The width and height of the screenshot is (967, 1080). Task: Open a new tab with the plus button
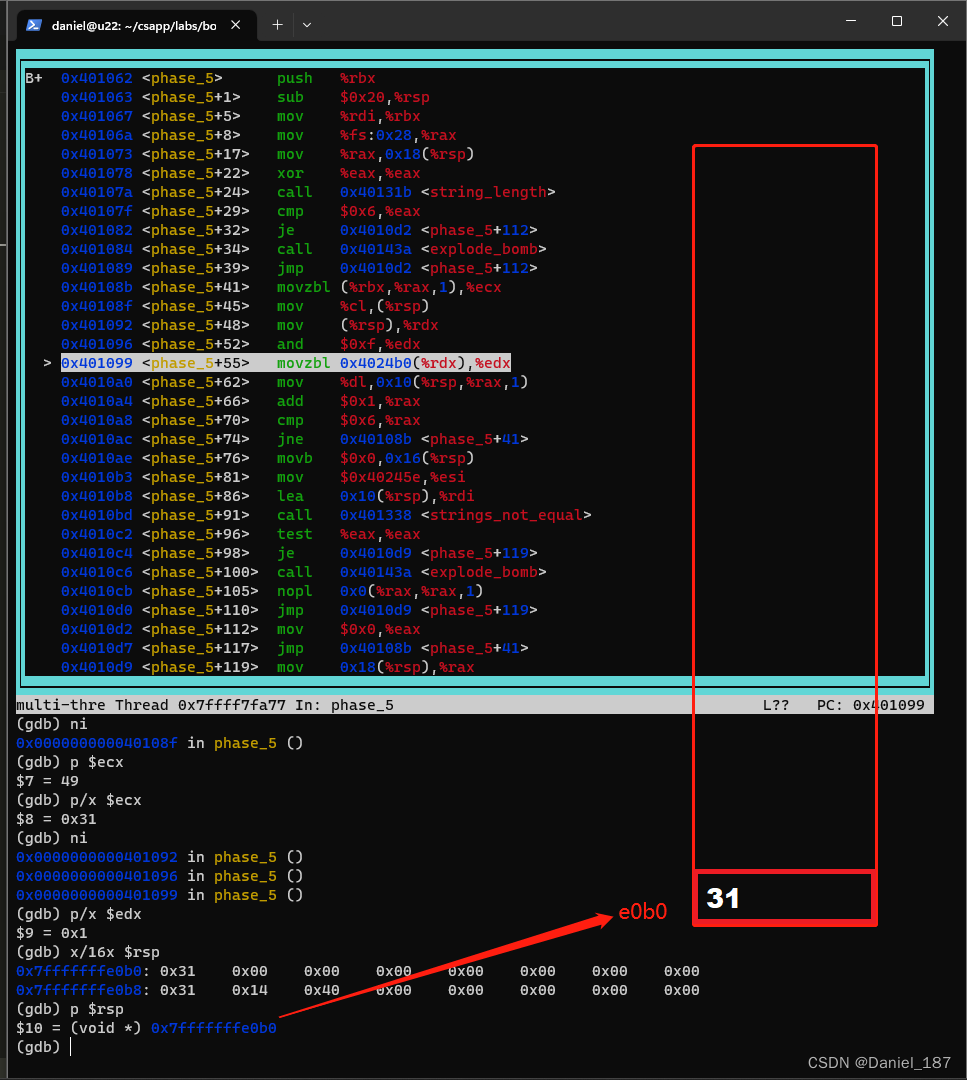tap(277, 24)
